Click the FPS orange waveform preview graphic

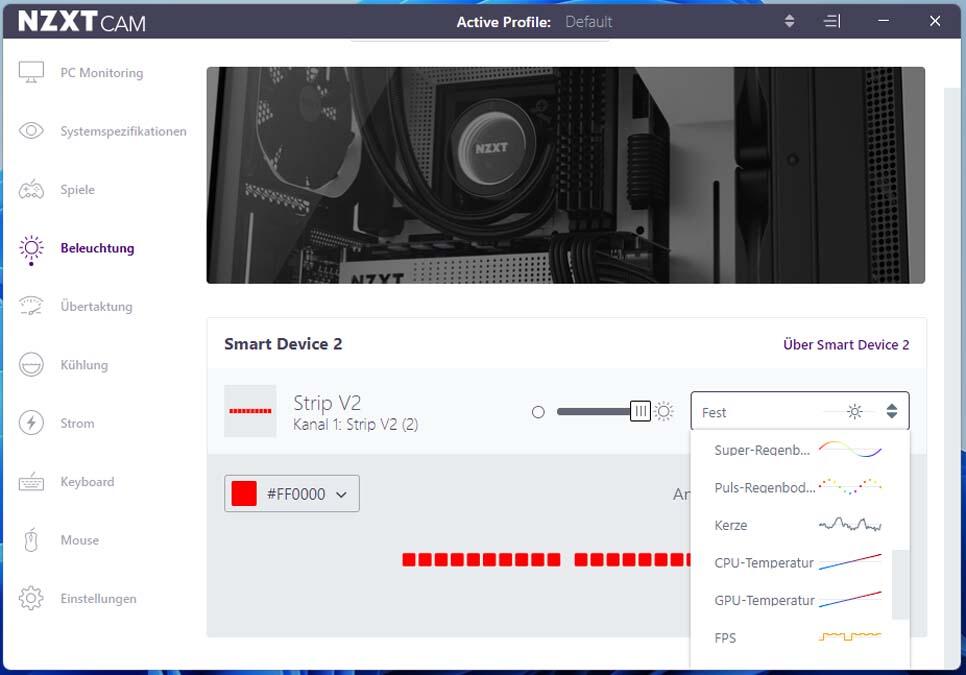click(x=850, y=636)
